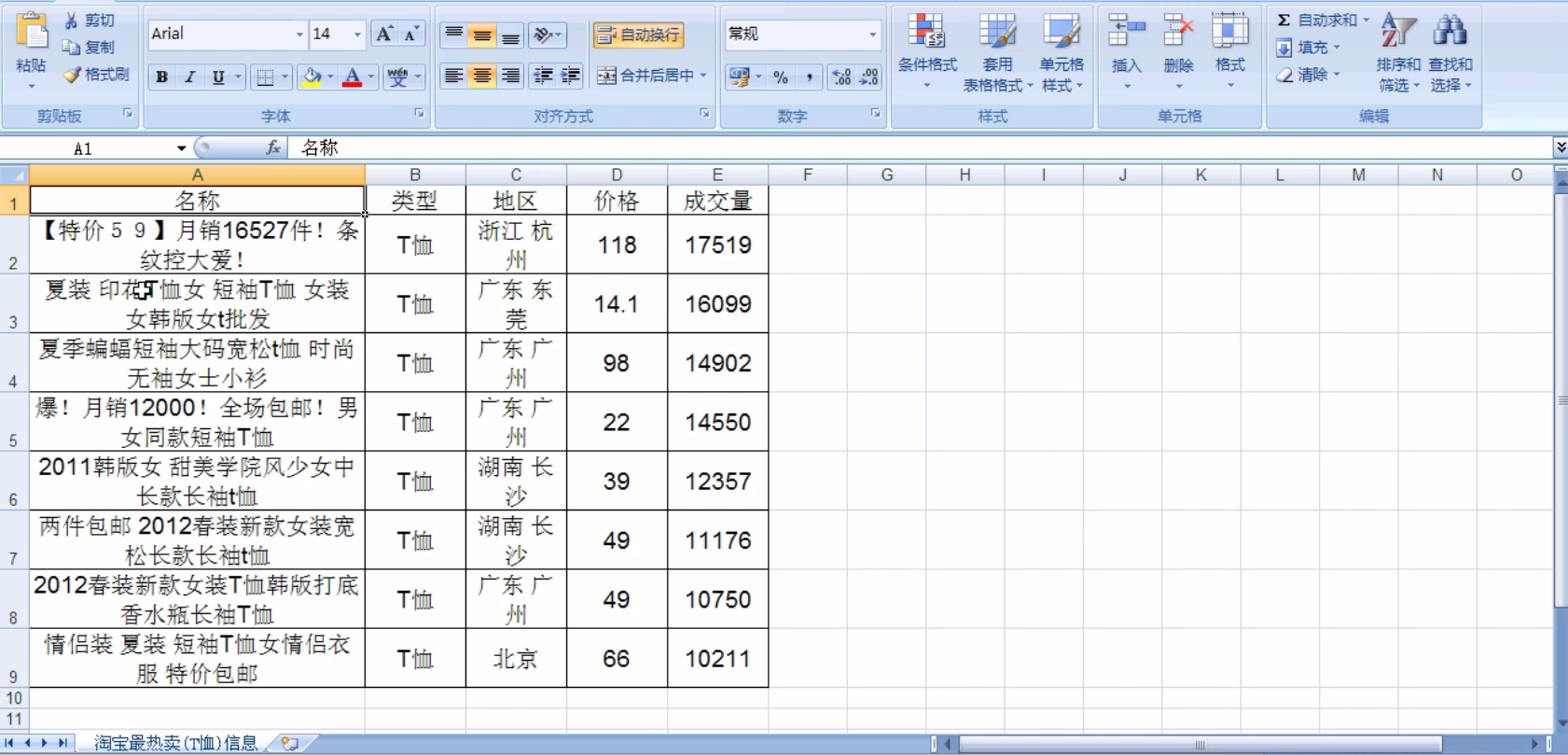This screenshot has width=1568, height=755.
Task: Expand the formula bar
Action: tap(1561, 147)
